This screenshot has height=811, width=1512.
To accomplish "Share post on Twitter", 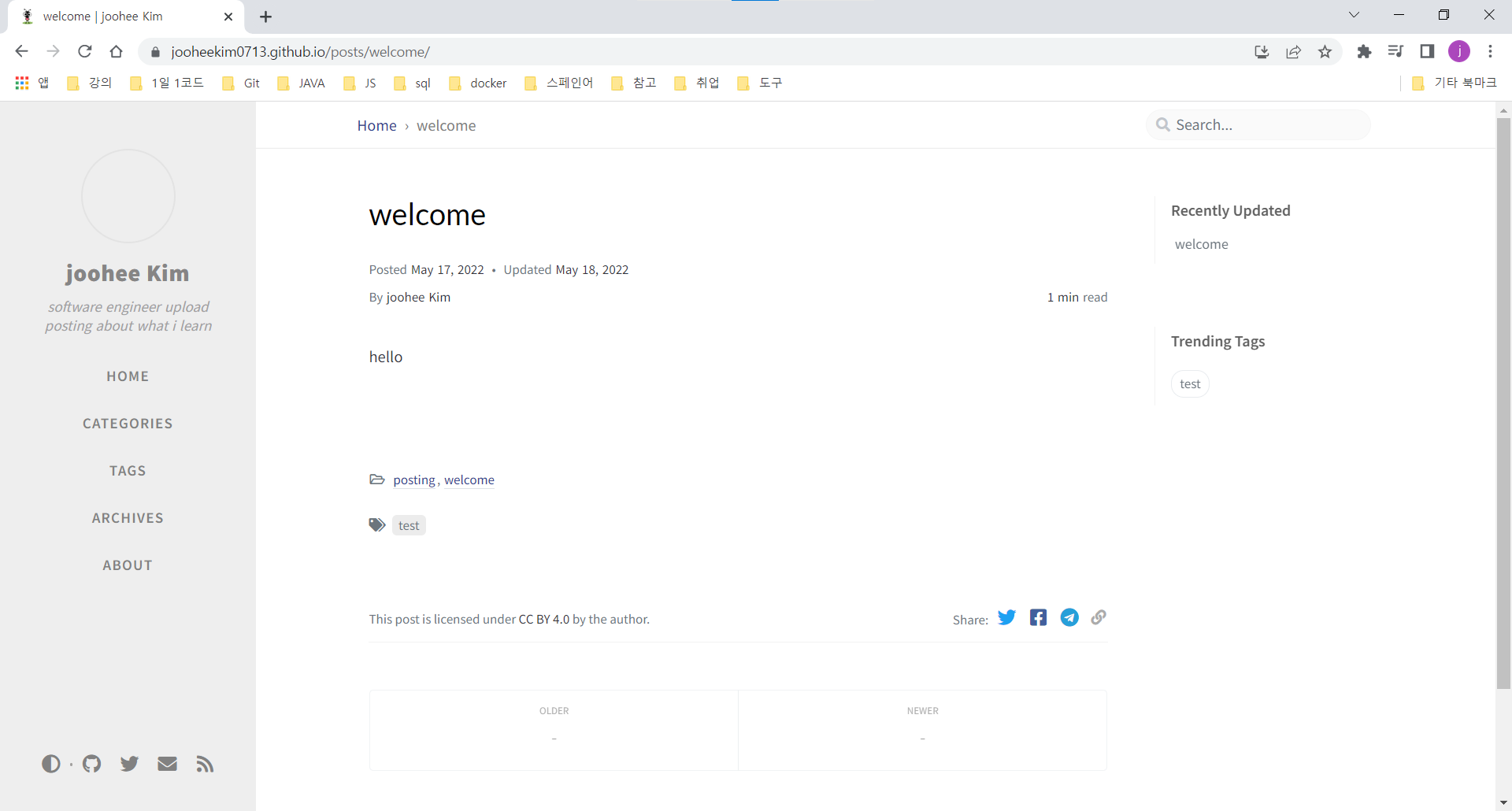I will click(1006, 618).
